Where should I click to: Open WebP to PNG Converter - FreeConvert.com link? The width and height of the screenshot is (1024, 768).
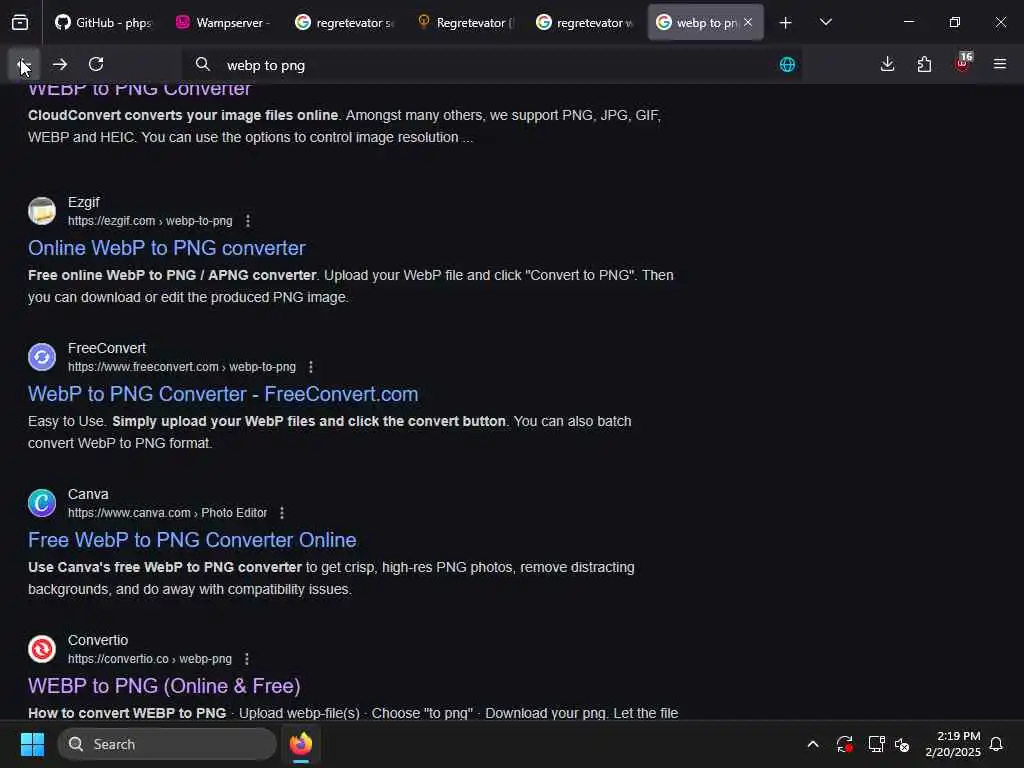(x=223, y=394)
